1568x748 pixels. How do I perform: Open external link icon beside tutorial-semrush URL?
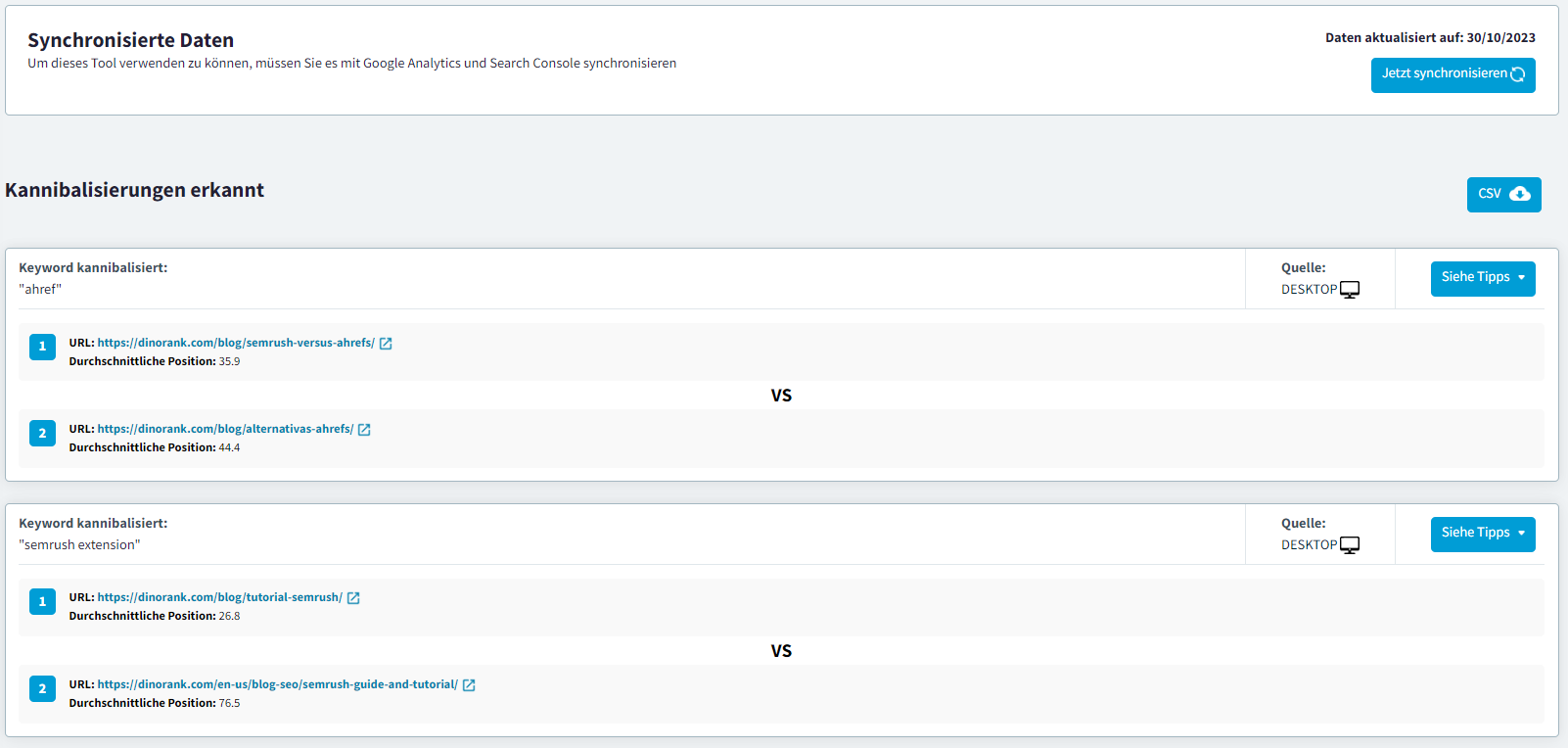click(353, 598)
